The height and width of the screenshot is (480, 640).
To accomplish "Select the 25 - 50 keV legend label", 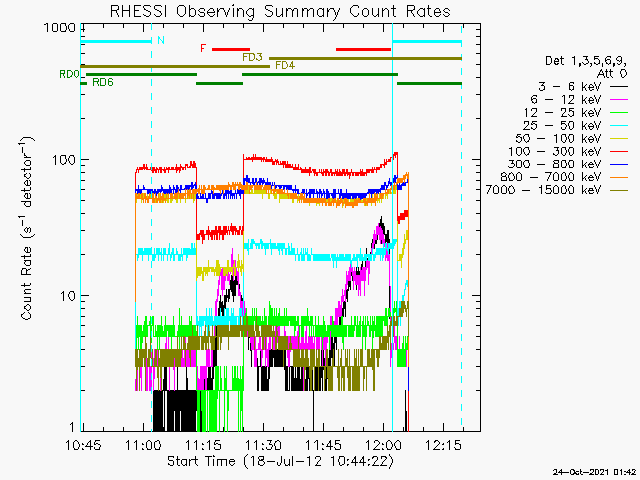I will (562, 125).
